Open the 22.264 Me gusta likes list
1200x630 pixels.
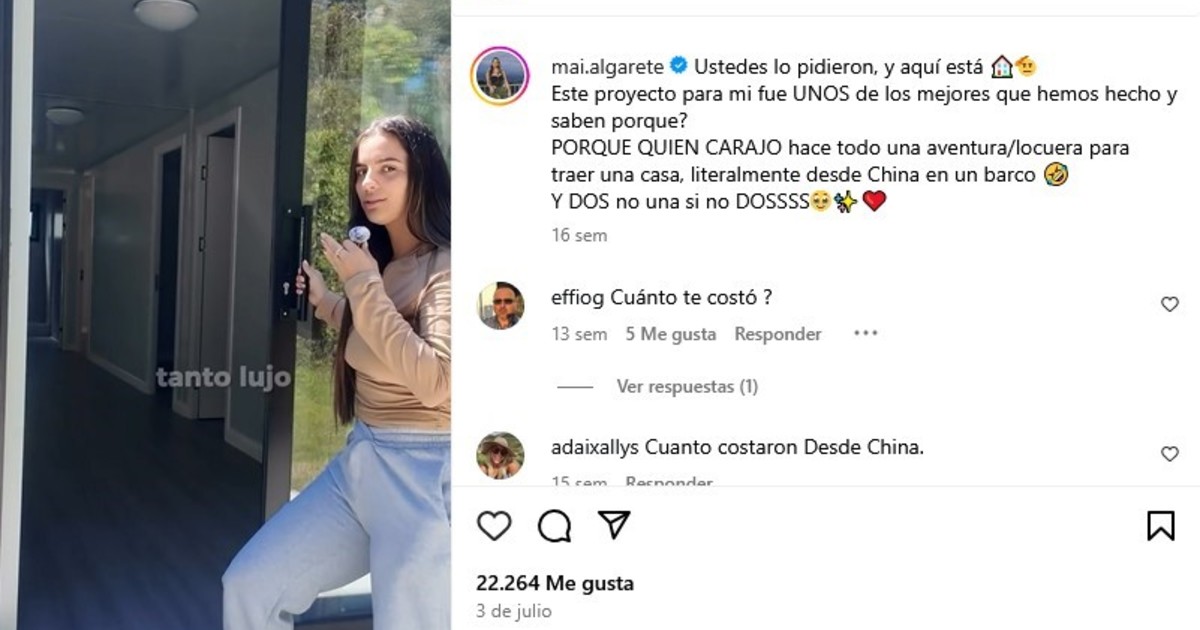pos(555,583)
